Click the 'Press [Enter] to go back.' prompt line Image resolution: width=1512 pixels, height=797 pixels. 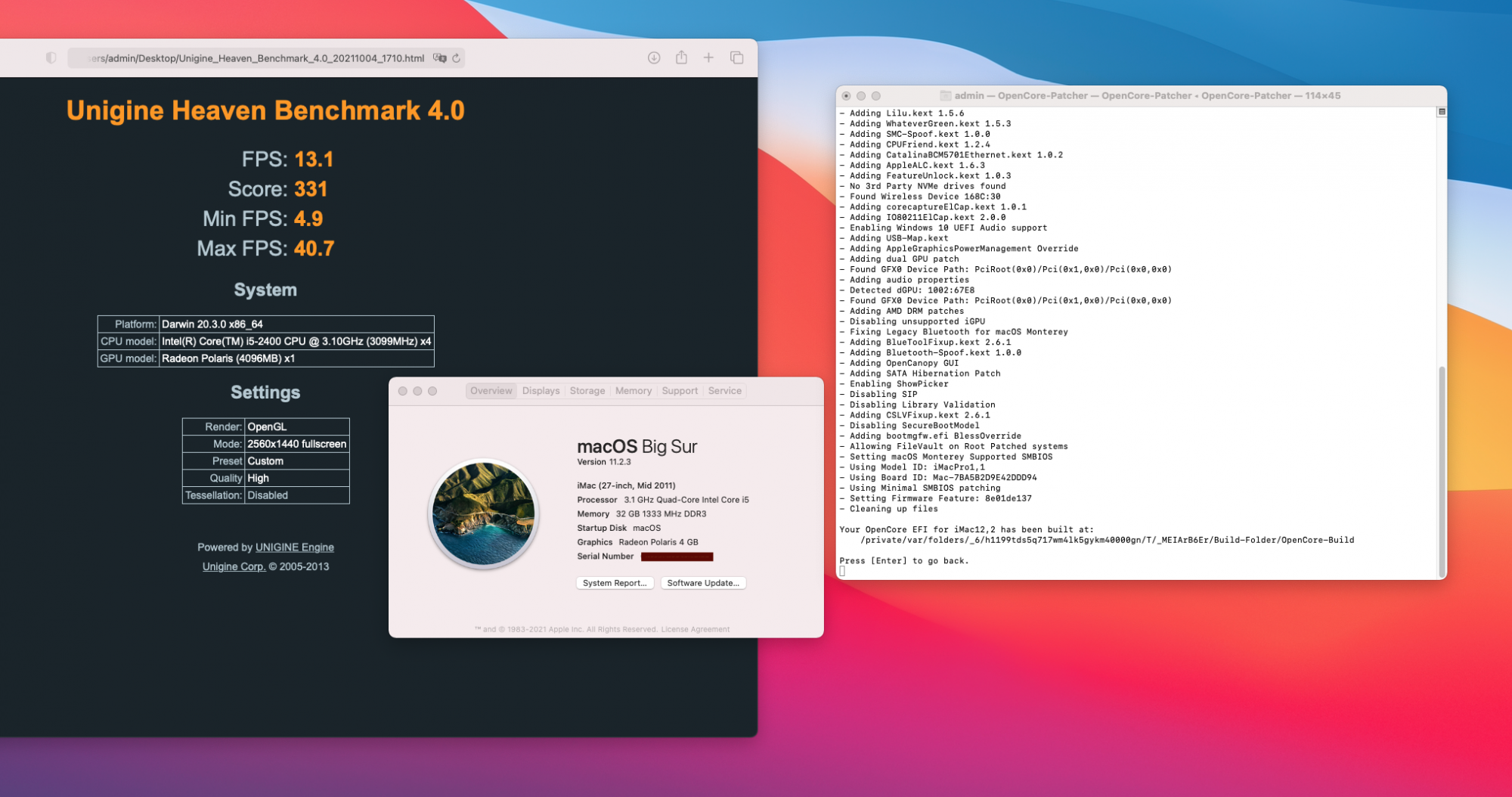point(904,561)
